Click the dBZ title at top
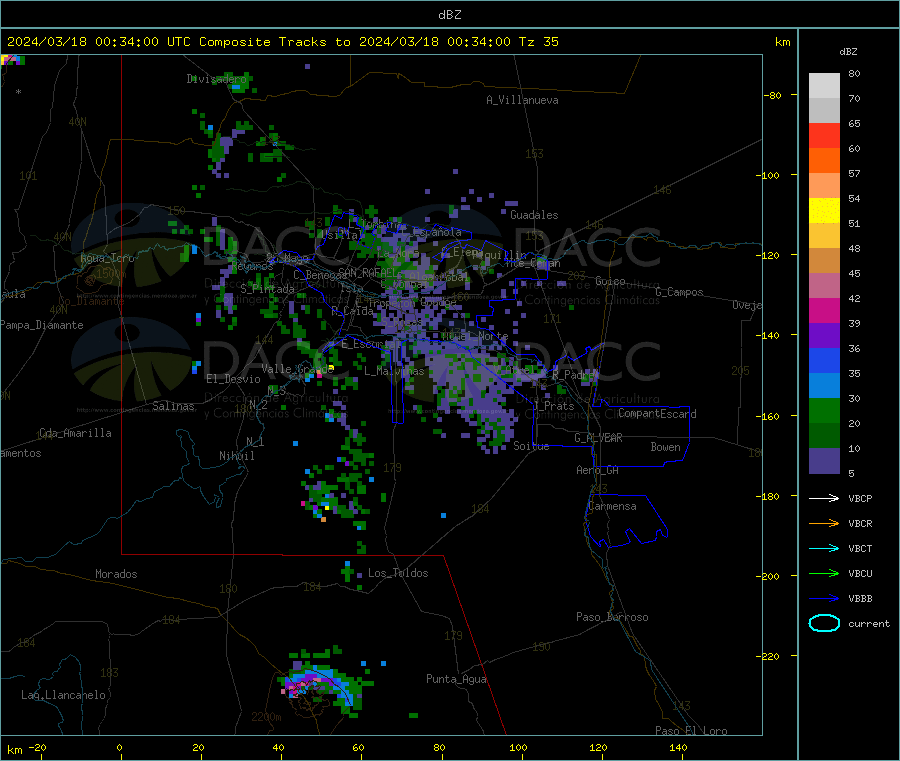Screen dimensions: 900x761 [x=449, y=15]
